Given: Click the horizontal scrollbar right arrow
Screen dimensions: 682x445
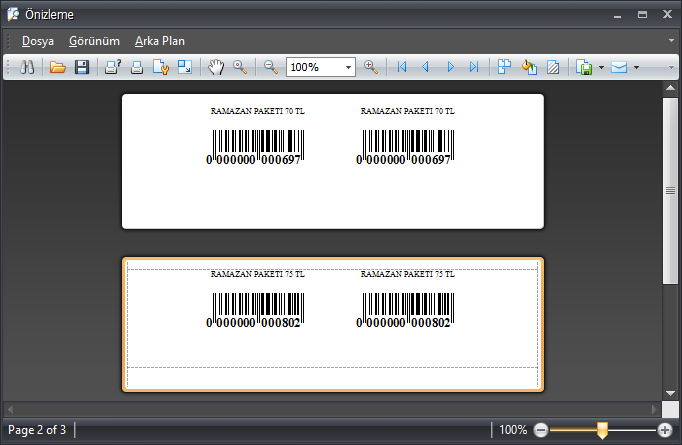Looking at the screenshot, I should (654, 409).
